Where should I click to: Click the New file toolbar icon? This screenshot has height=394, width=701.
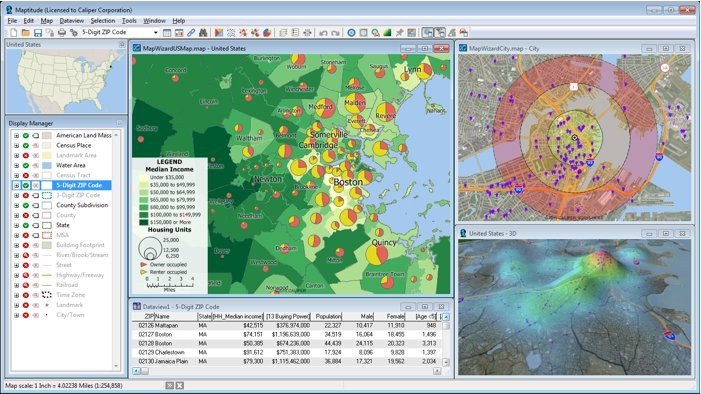coord(13,33)
